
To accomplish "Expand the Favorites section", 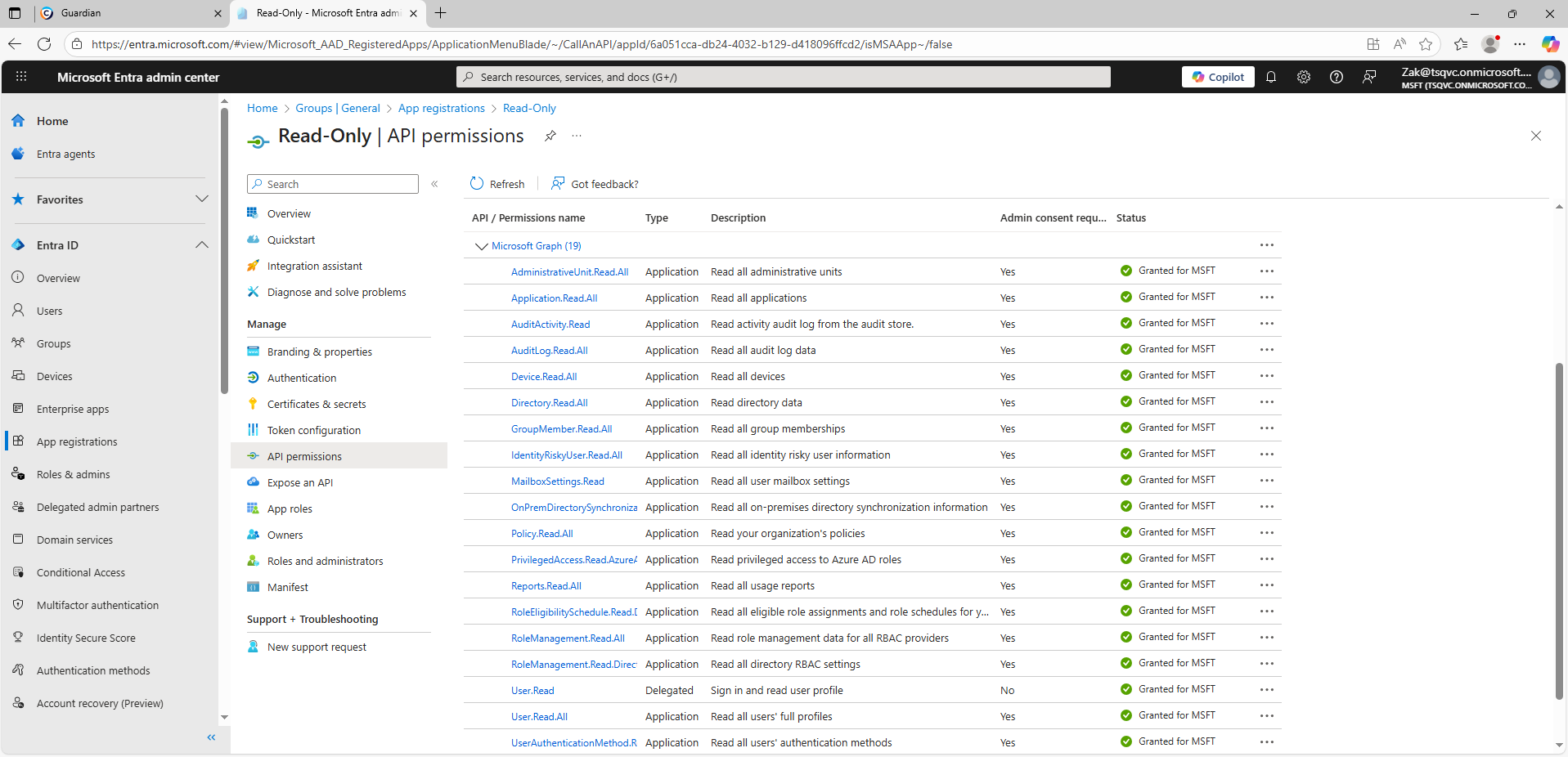I will [201, 199].
